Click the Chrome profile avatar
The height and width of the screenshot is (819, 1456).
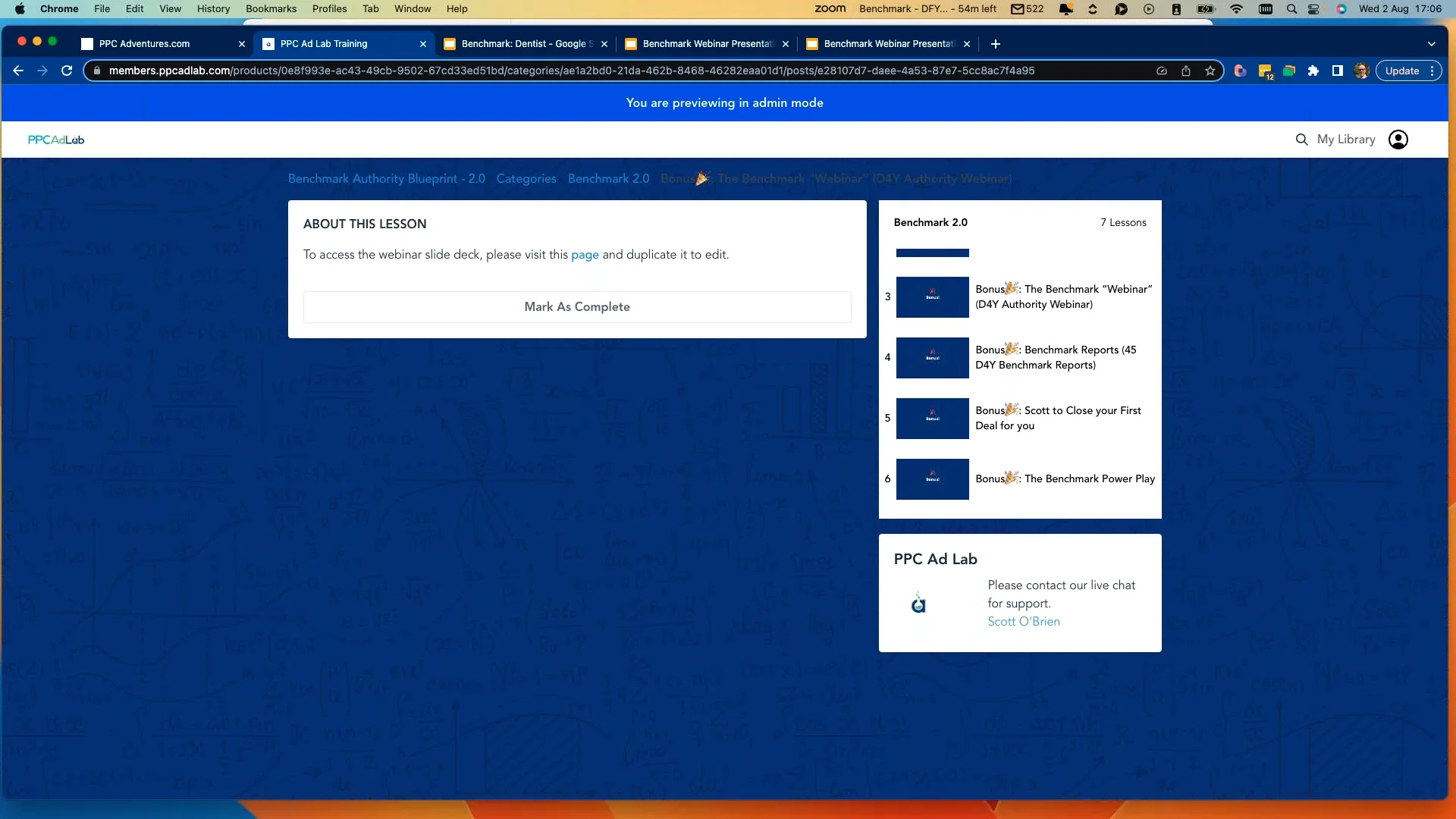pos(1362,71)
